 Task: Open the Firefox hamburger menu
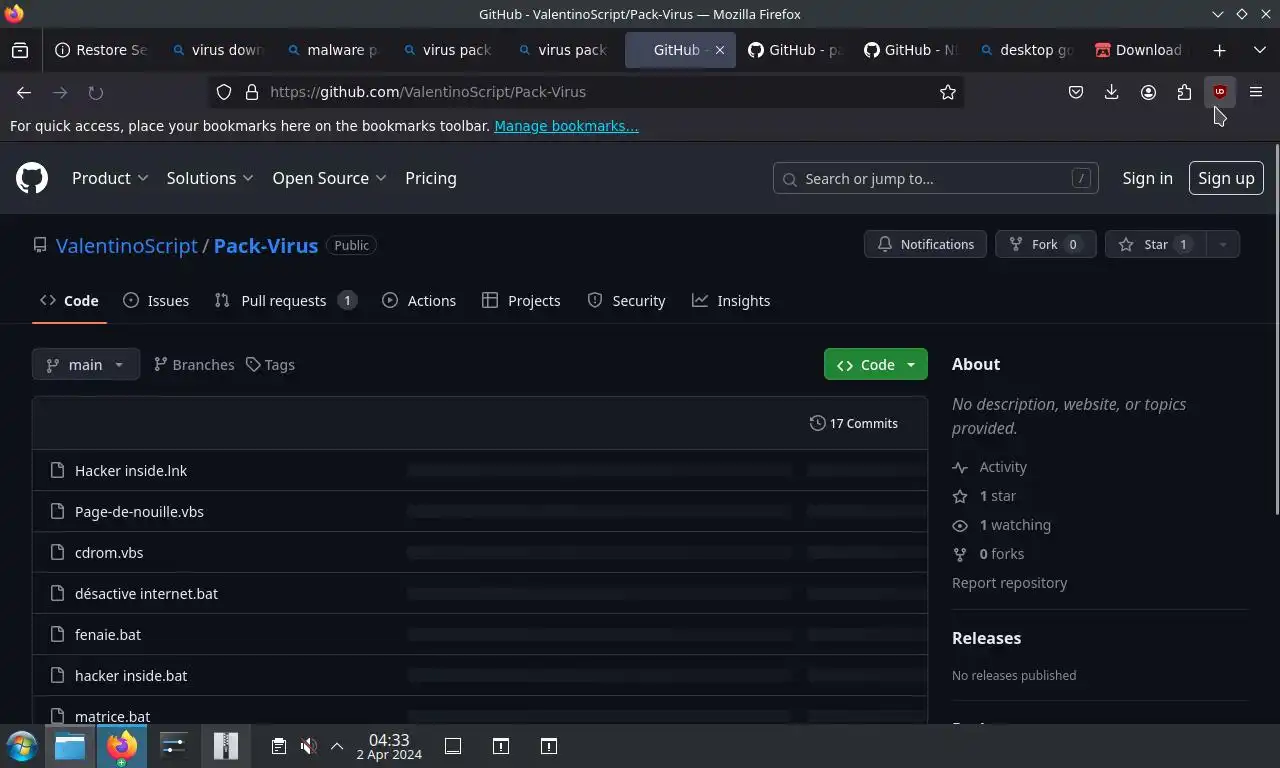(1256, 92)
